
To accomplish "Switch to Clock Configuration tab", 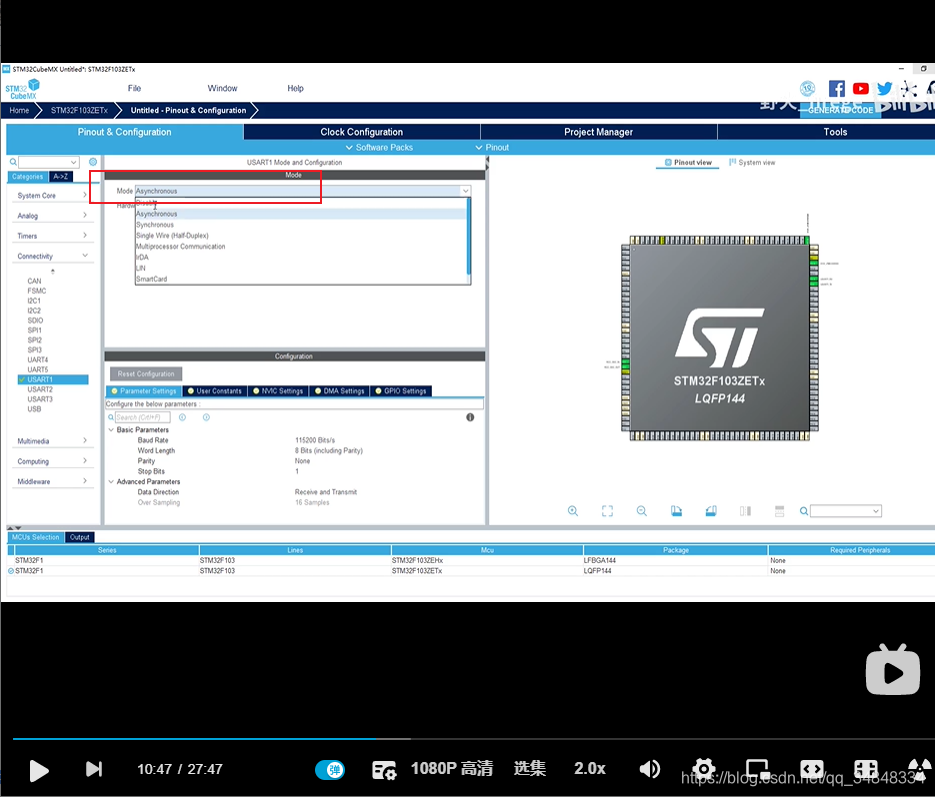I will pos(361,132).
